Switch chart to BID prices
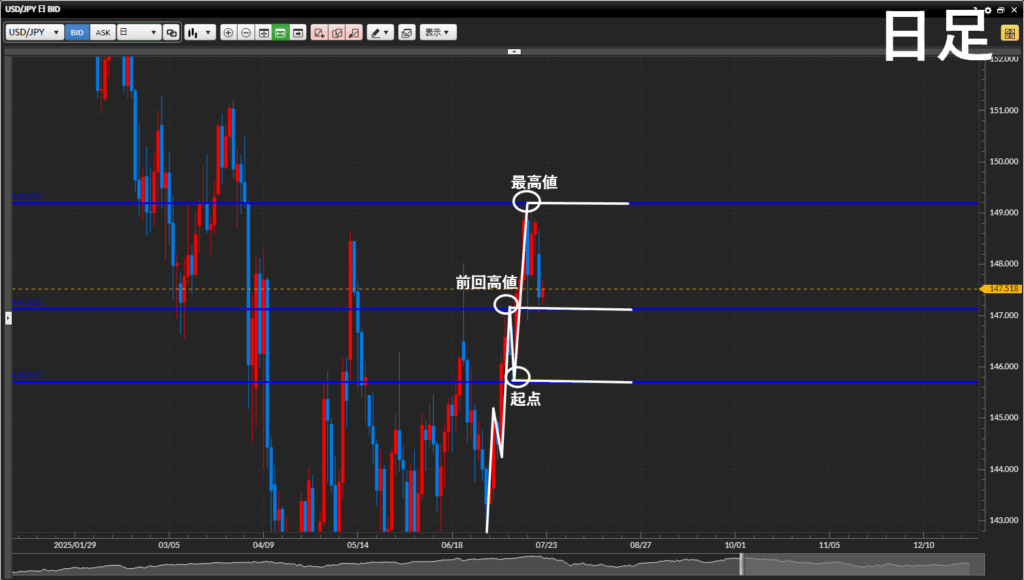 (77, 32)
